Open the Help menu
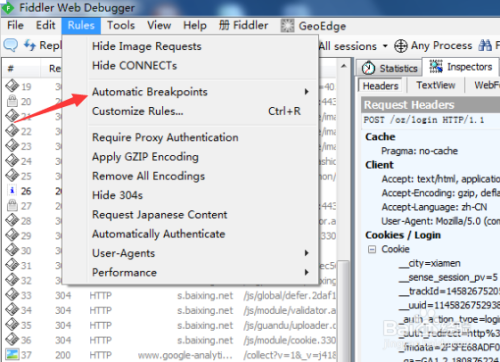 [x=195, y=25]
